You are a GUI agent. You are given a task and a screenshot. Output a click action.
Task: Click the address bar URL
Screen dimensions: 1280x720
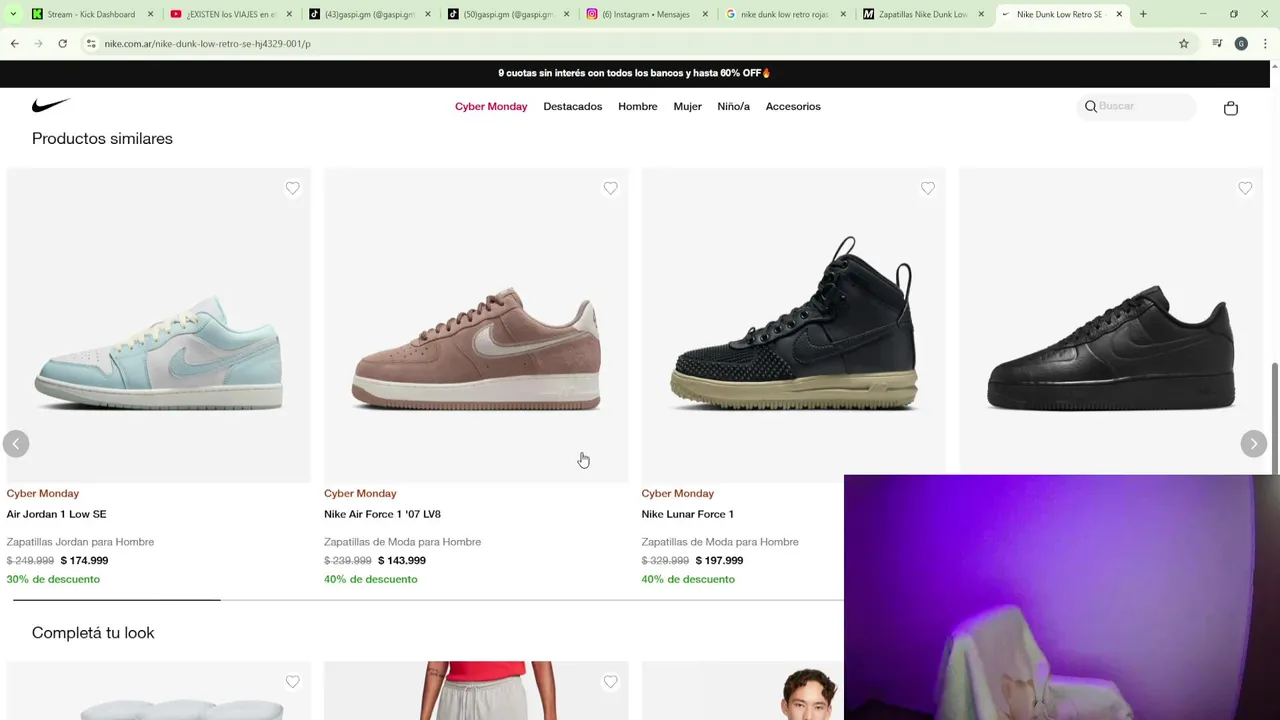pyautogui.click(x=207, y=44)
